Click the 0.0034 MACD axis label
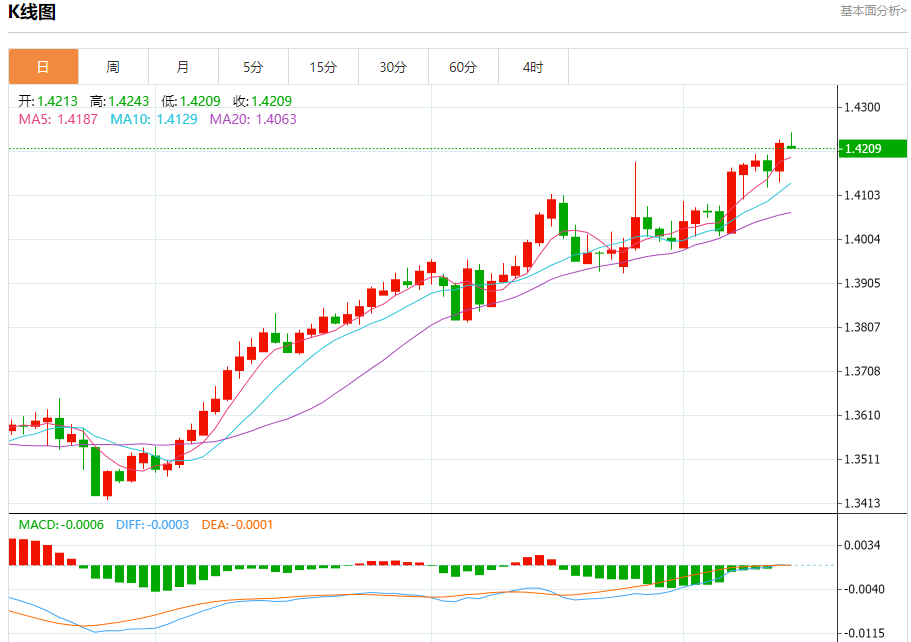 pos(862,545)
